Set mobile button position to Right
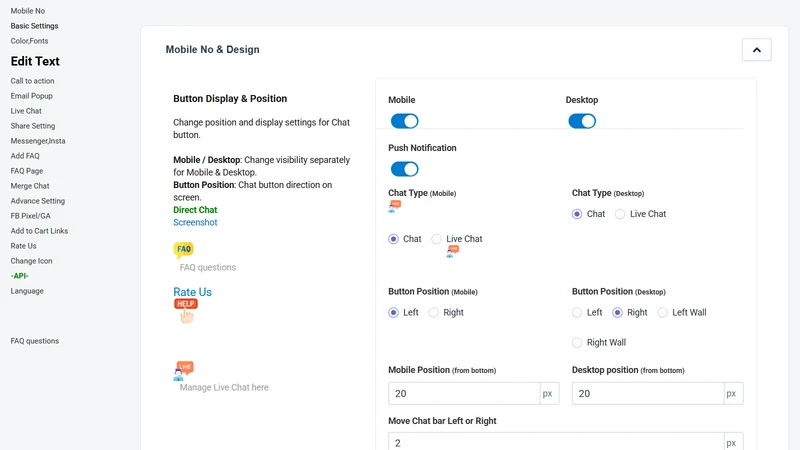This screenshot has width=800, height=450. [x=433, y=312]
